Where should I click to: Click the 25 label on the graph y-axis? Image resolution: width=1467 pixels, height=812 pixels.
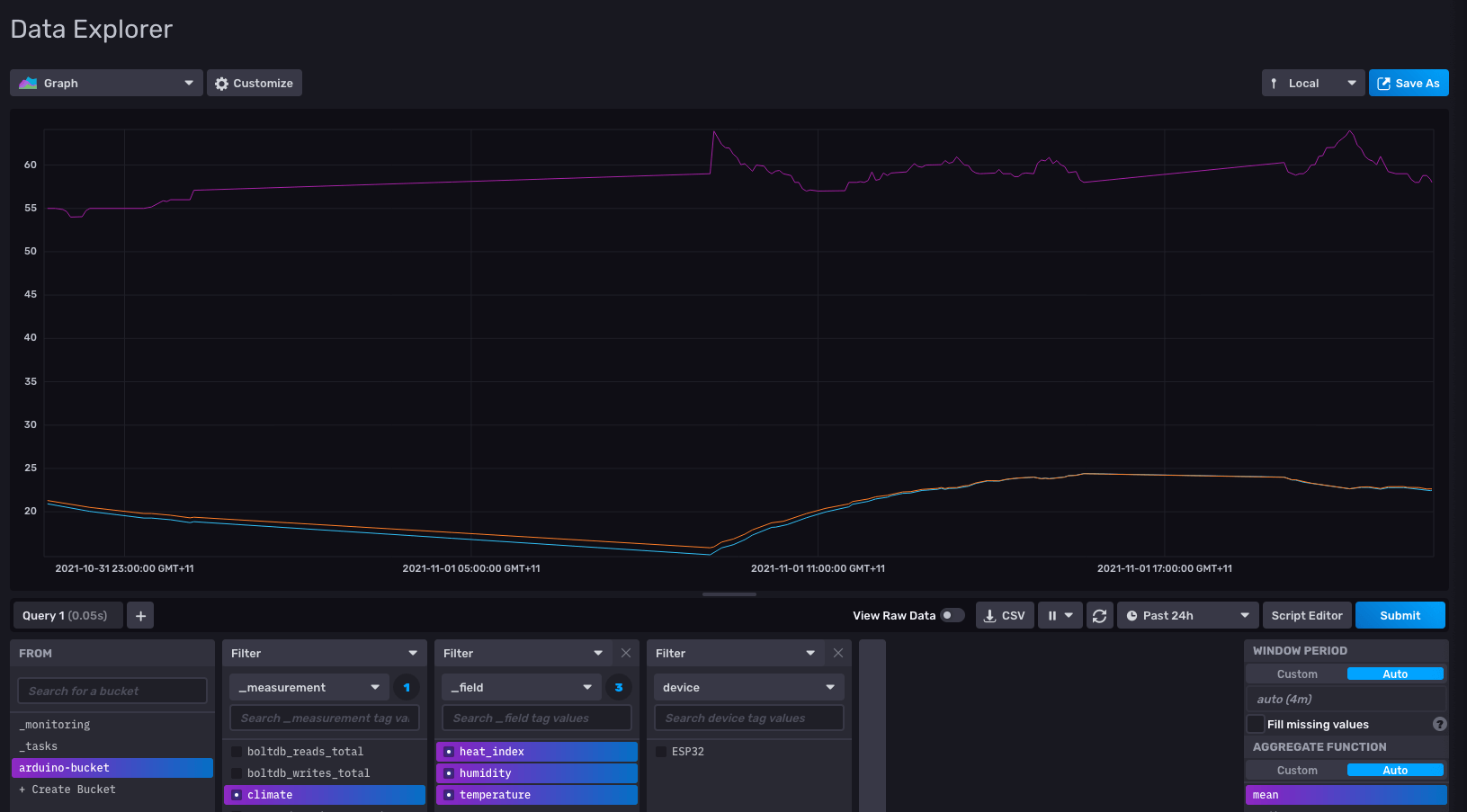(x=31, y=468)
